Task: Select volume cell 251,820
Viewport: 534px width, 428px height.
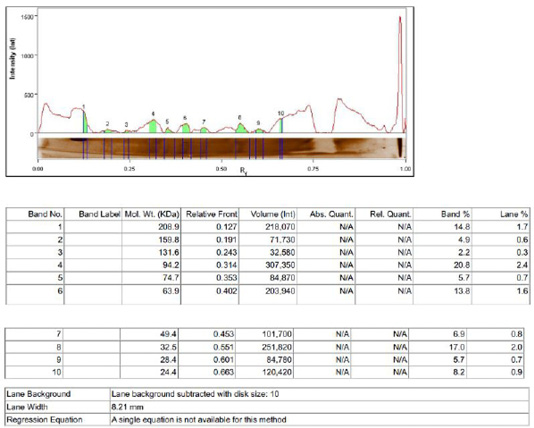Action: [277, 347]
